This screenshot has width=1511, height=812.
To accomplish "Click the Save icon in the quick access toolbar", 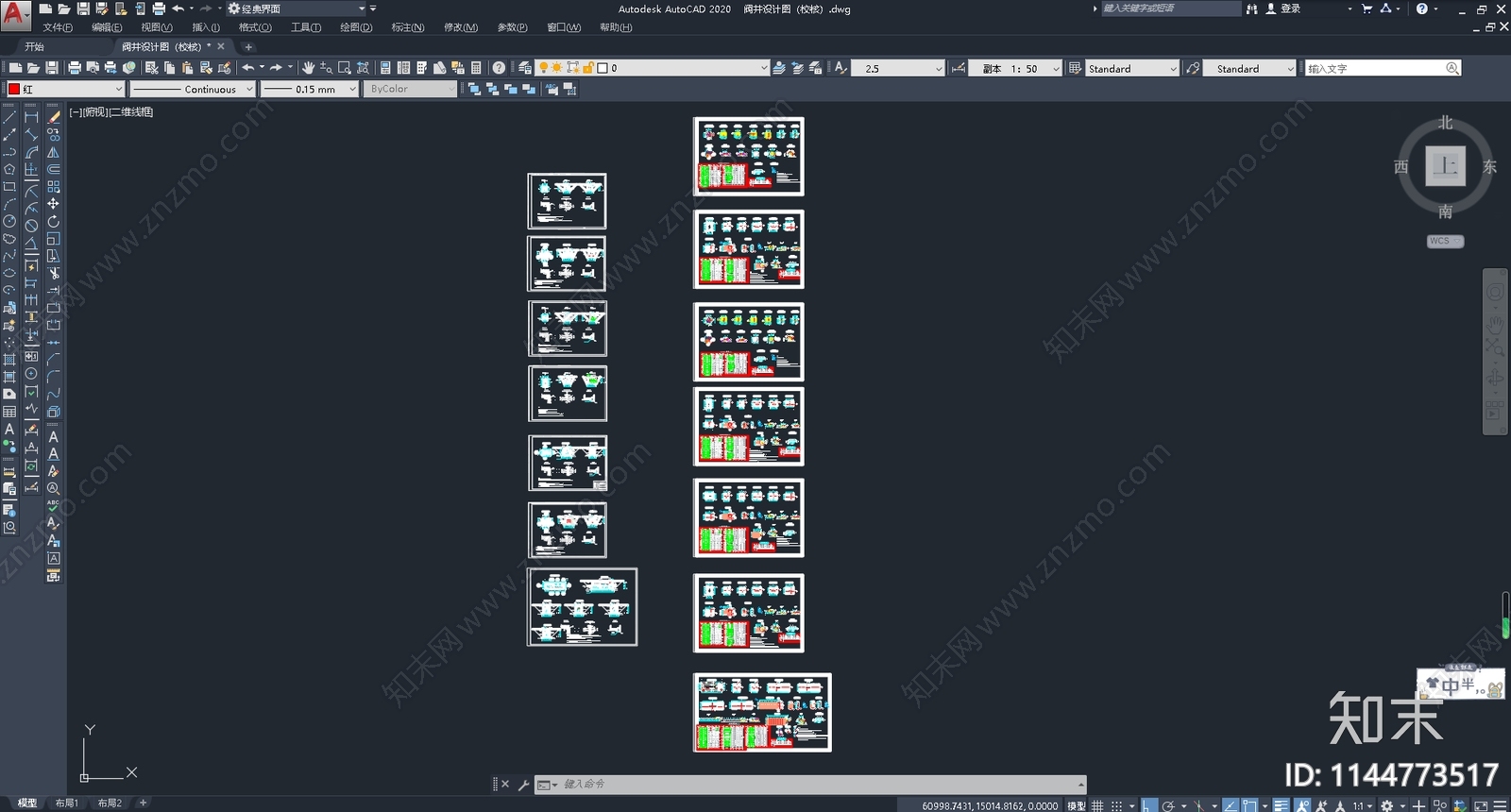I will coord(83,8).
